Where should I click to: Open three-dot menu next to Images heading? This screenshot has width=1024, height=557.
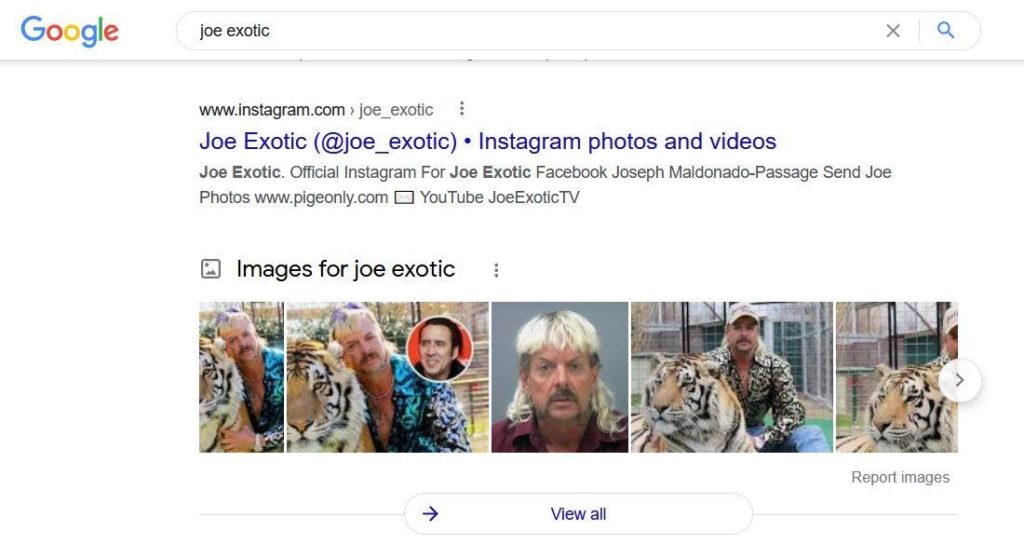click(496, 270)
